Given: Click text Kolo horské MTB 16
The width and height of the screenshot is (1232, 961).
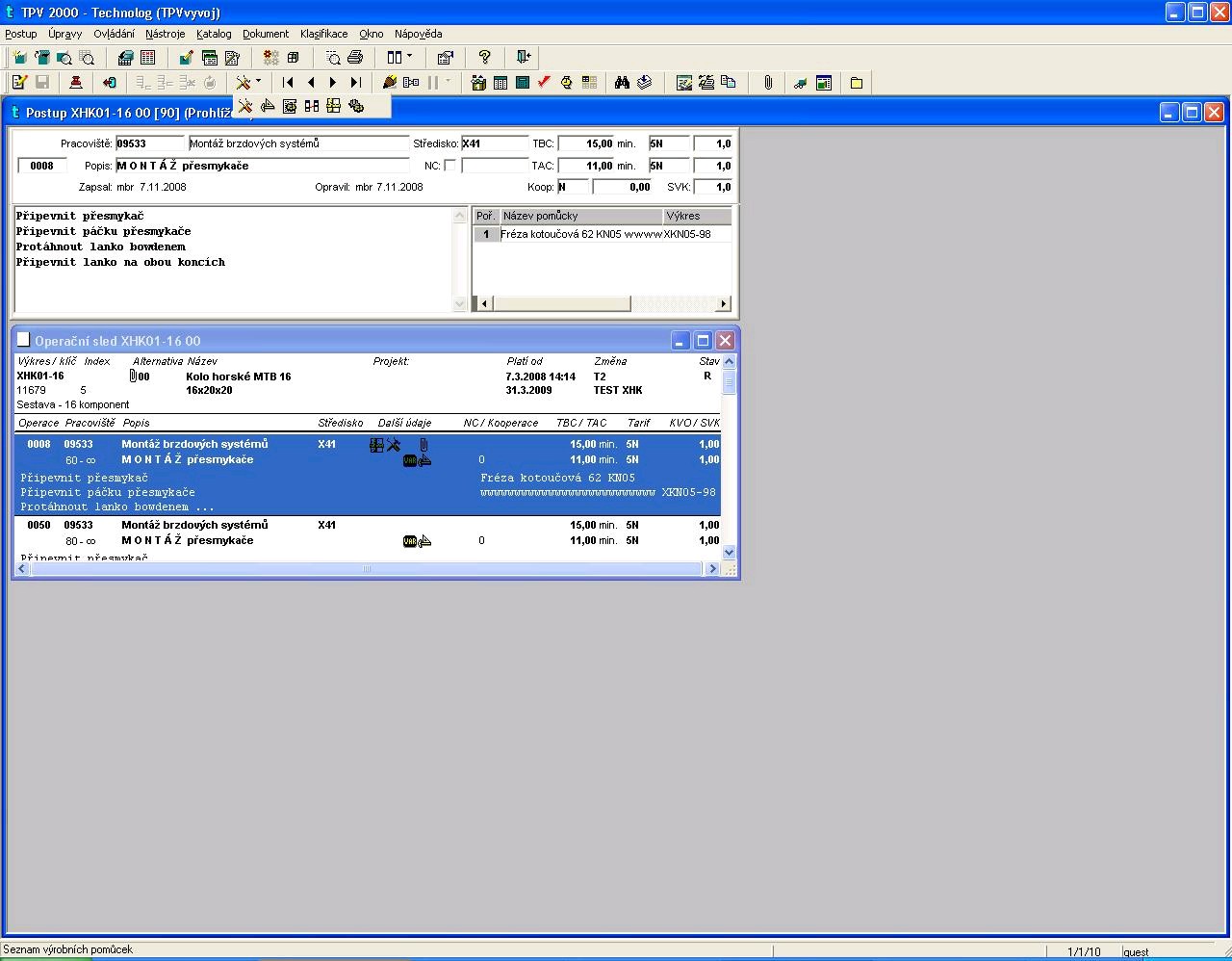Looking at the screenshot, I should click(x=239, y=377).
